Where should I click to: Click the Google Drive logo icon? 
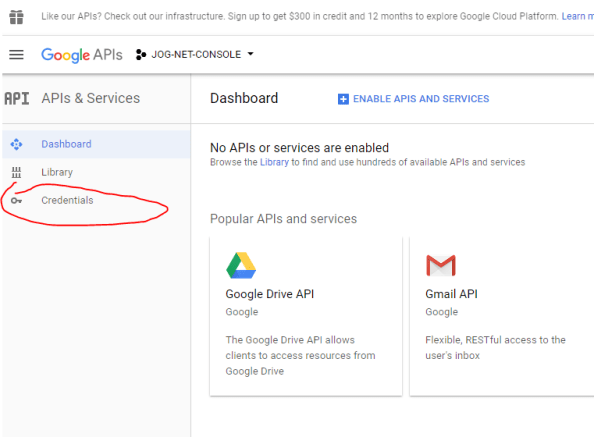coord(241,265)
